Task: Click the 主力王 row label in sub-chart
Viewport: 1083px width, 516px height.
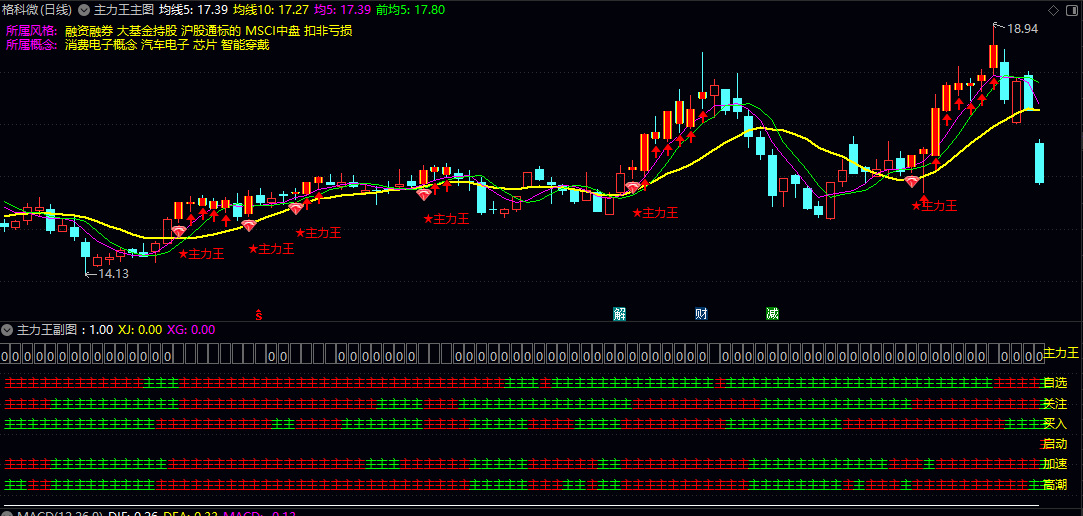Action: [1061, 353]
